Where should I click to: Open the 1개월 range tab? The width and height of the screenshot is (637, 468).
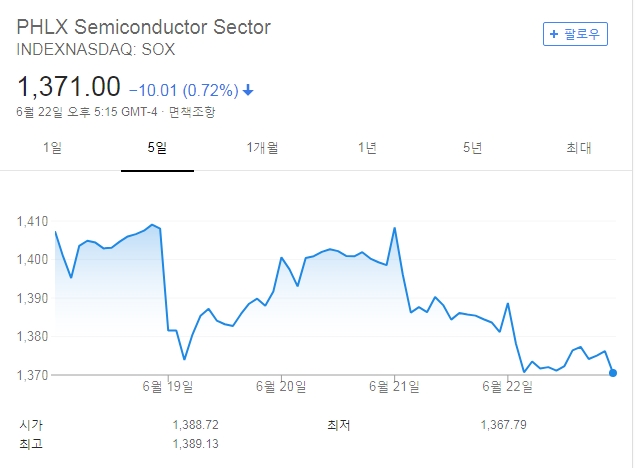262,148
